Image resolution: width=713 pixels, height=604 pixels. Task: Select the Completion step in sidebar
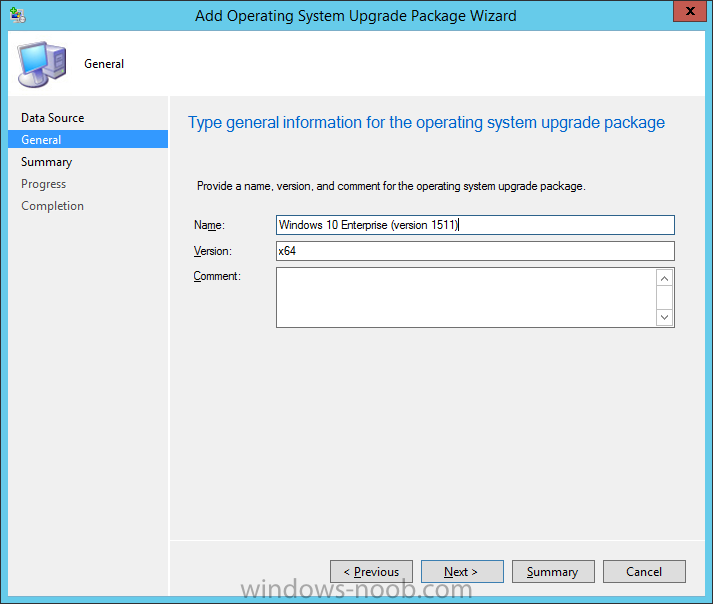point(52,206)
